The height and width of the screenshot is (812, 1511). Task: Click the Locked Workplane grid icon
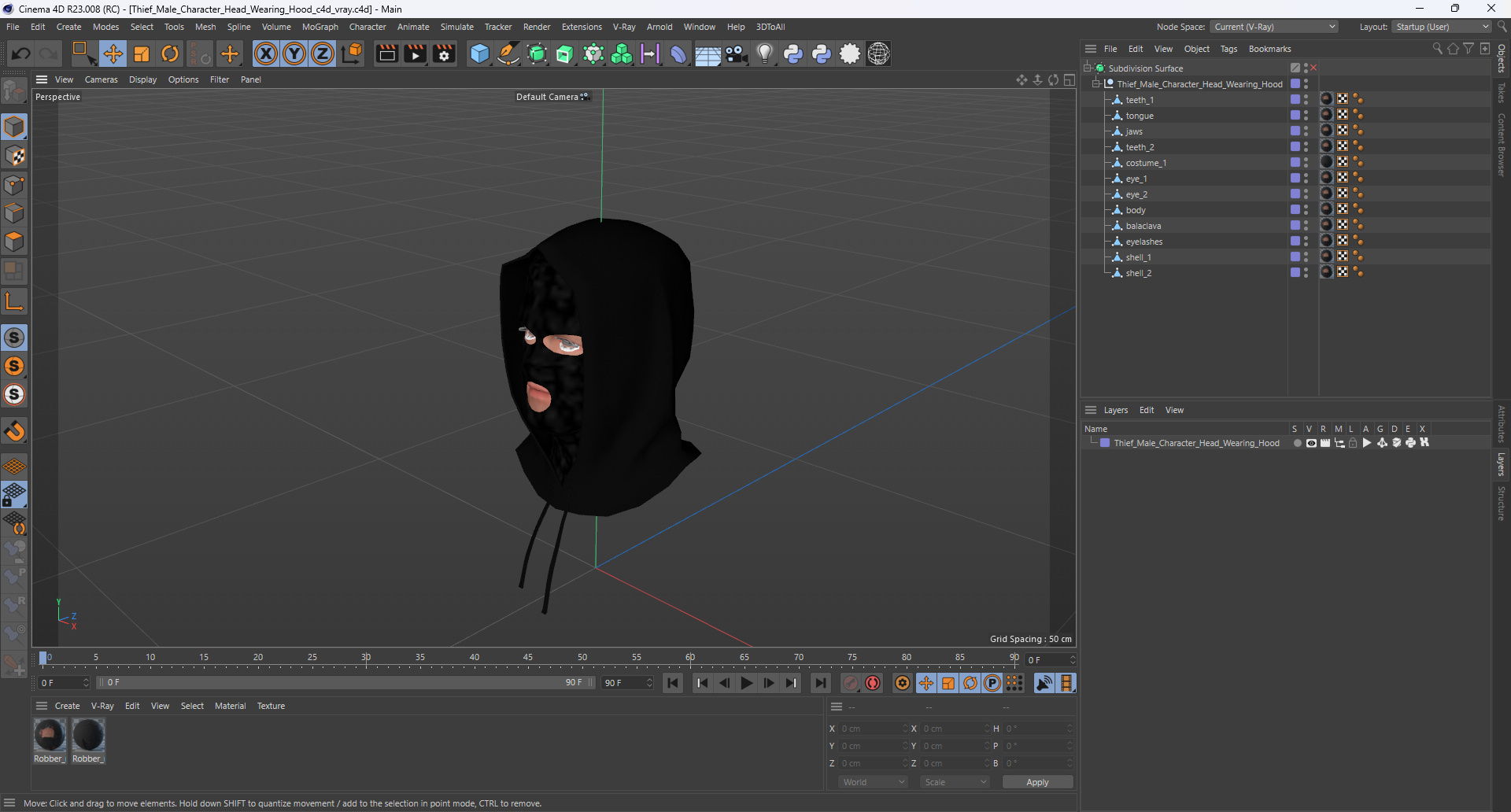coord(14,495)
